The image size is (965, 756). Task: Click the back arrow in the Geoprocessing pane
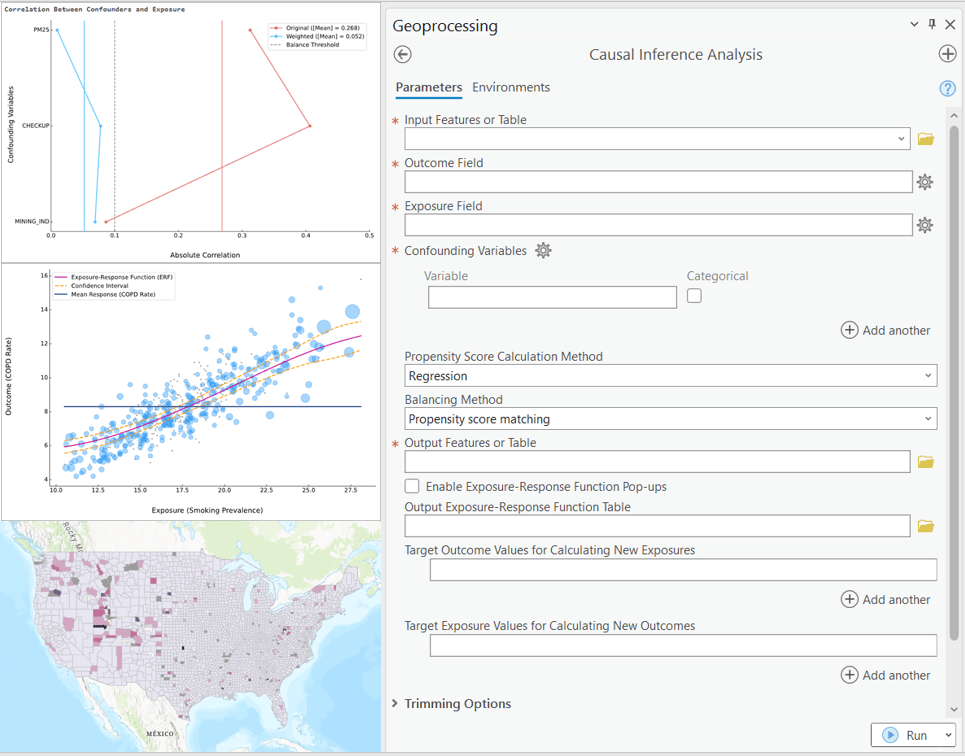[x=402, y=54]
